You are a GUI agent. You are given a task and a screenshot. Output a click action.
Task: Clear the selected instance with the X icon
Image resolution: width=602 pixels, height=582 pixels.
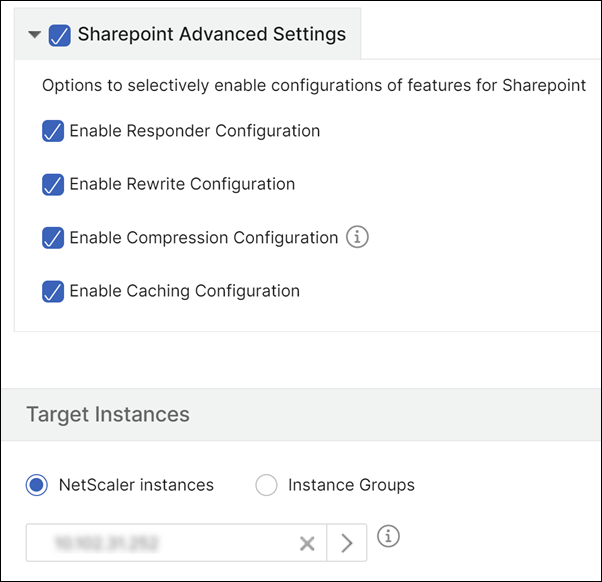pyautogui.click(x=307, y=543)
